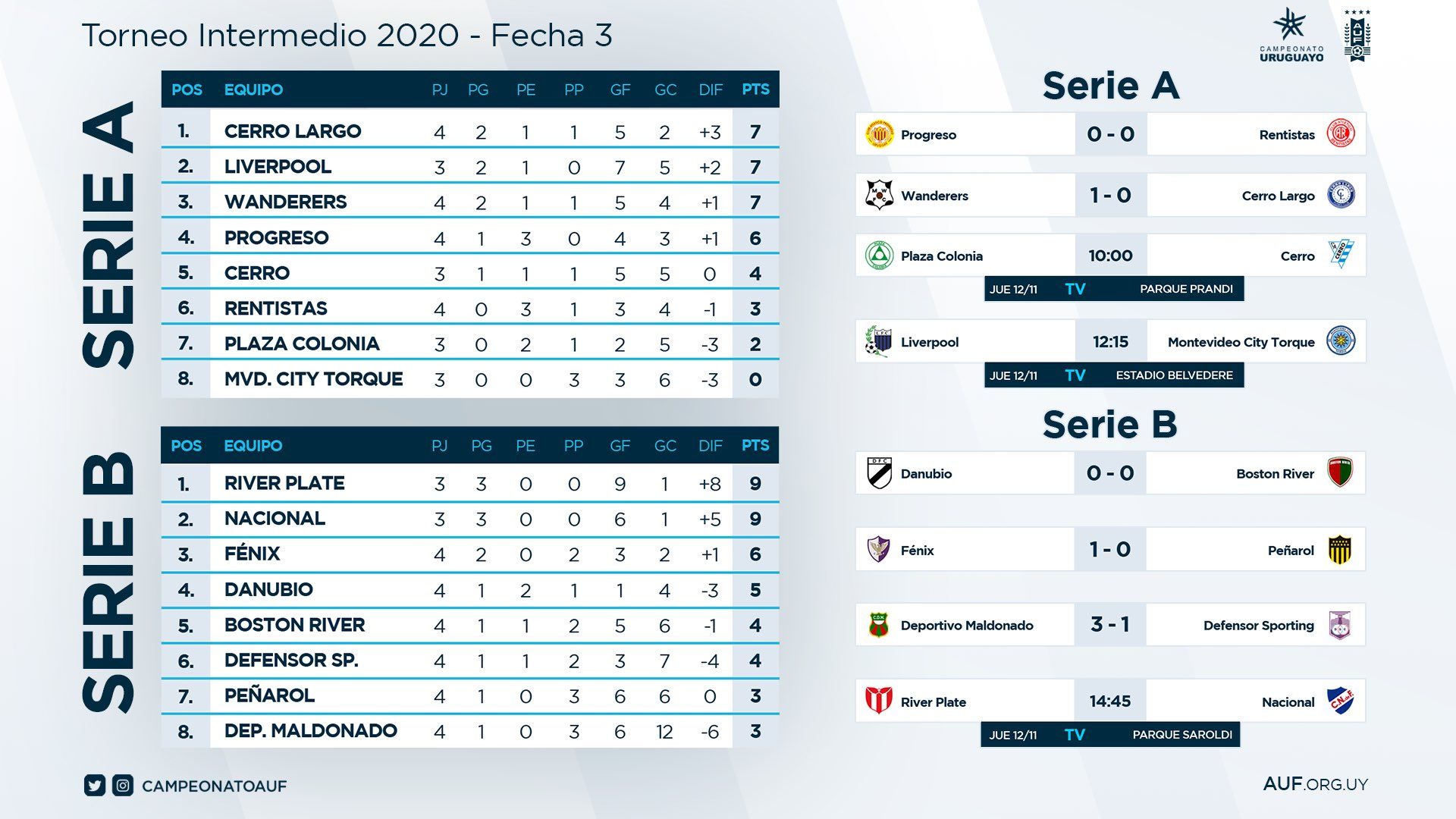This screenshot has width=1456, height=819.
Task: Click the Peñarol striped crest
Action: [x=1340, y=550]
